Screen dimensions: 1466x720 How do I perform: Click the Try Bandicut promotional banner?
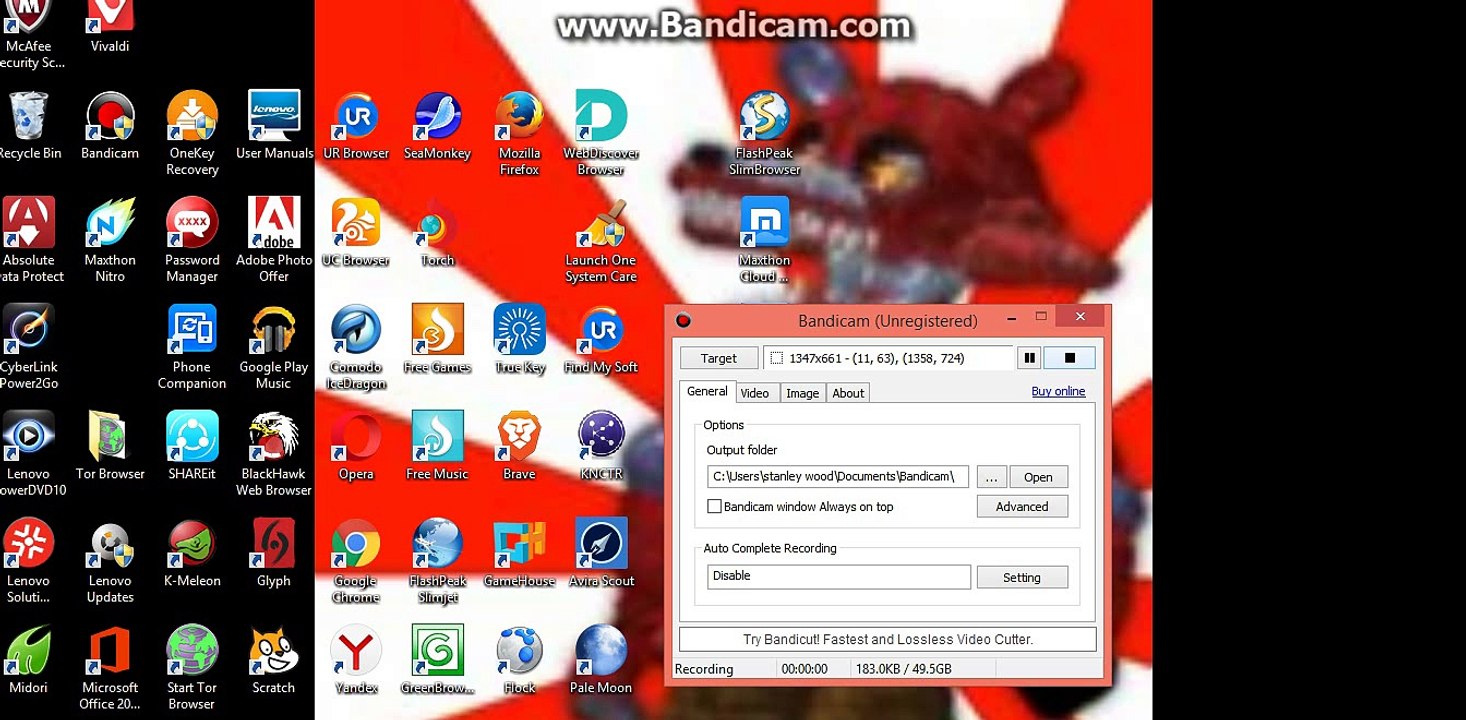click(888, 639)
